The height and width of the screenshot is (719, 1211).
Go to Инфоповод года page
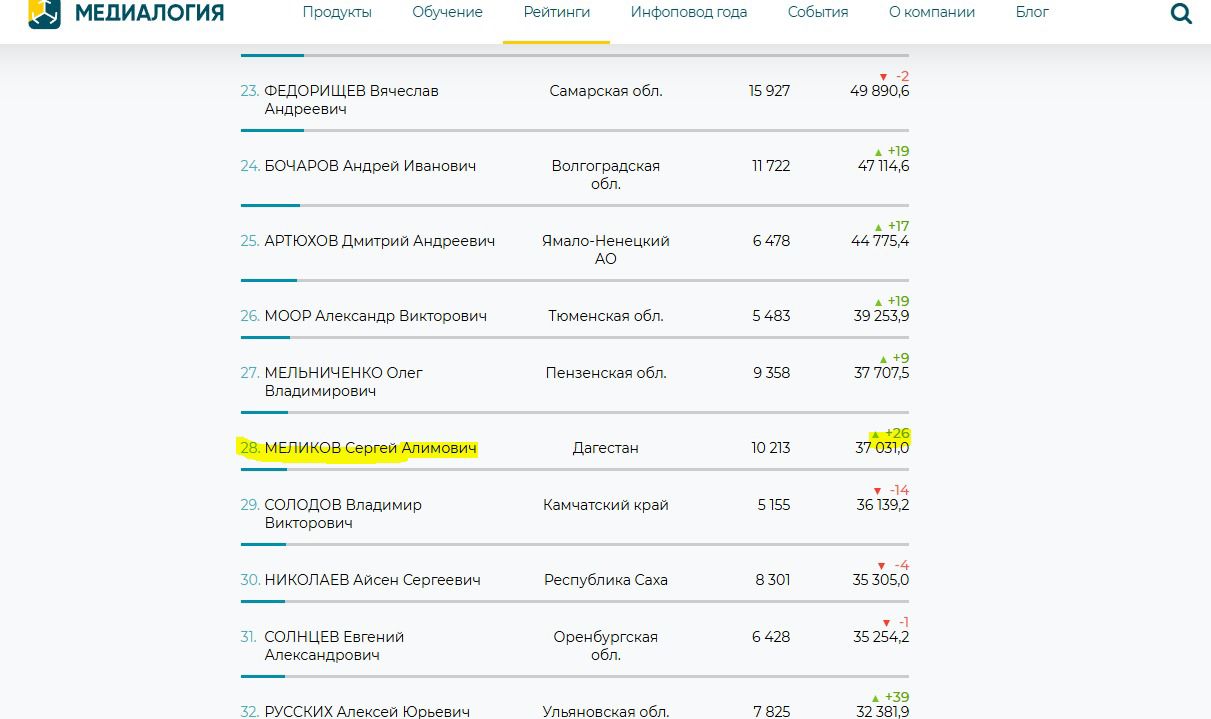(688, 12)
